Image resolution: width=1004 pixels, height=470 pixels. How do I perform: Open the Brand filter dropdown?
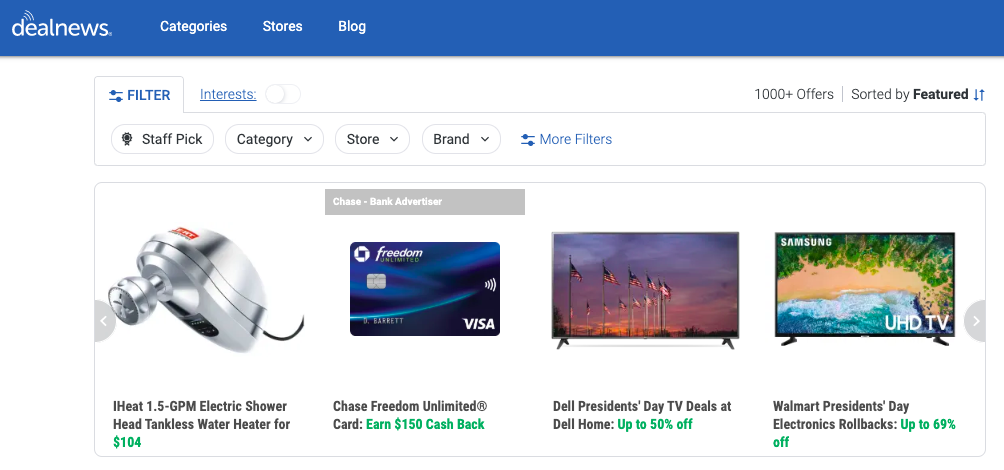[x=461, y=140]
